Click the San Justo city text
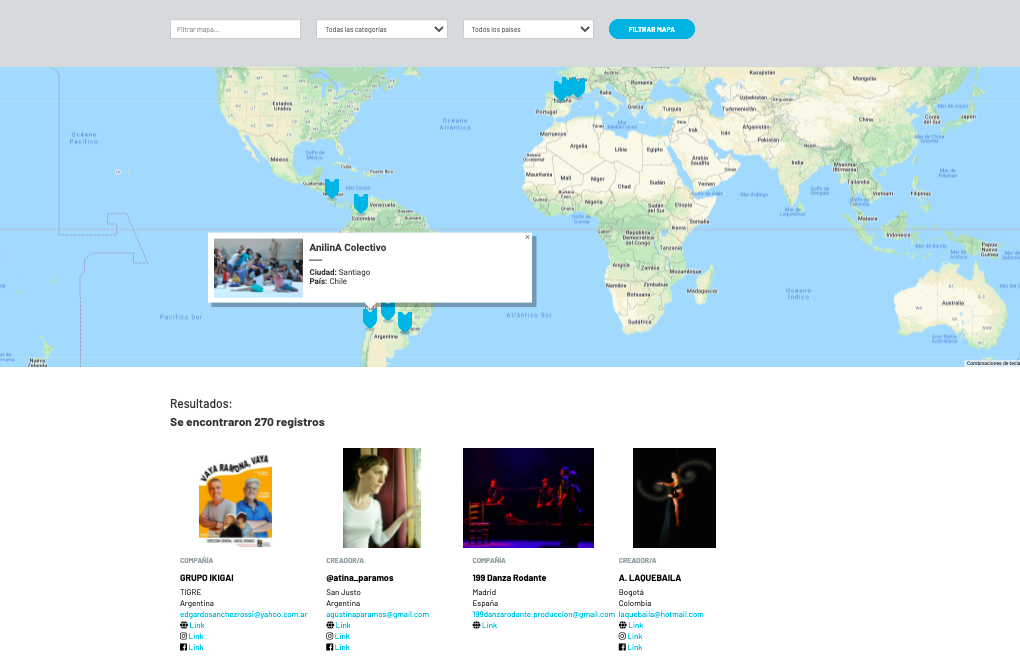 pyautogui.click(x=343, y=592)
